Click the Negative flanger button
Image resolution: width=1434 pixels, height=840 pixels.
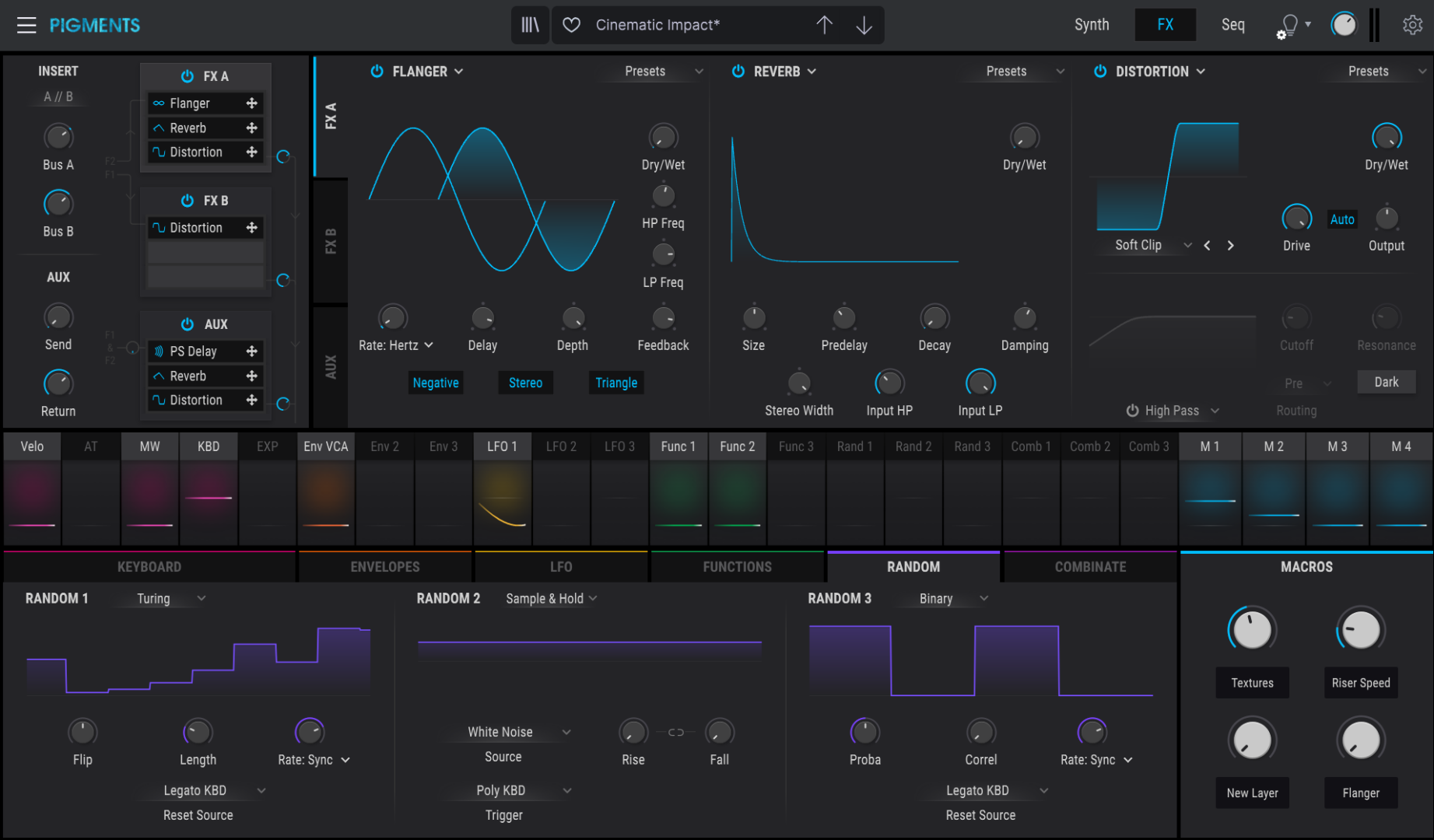click(x=436, y=383)
